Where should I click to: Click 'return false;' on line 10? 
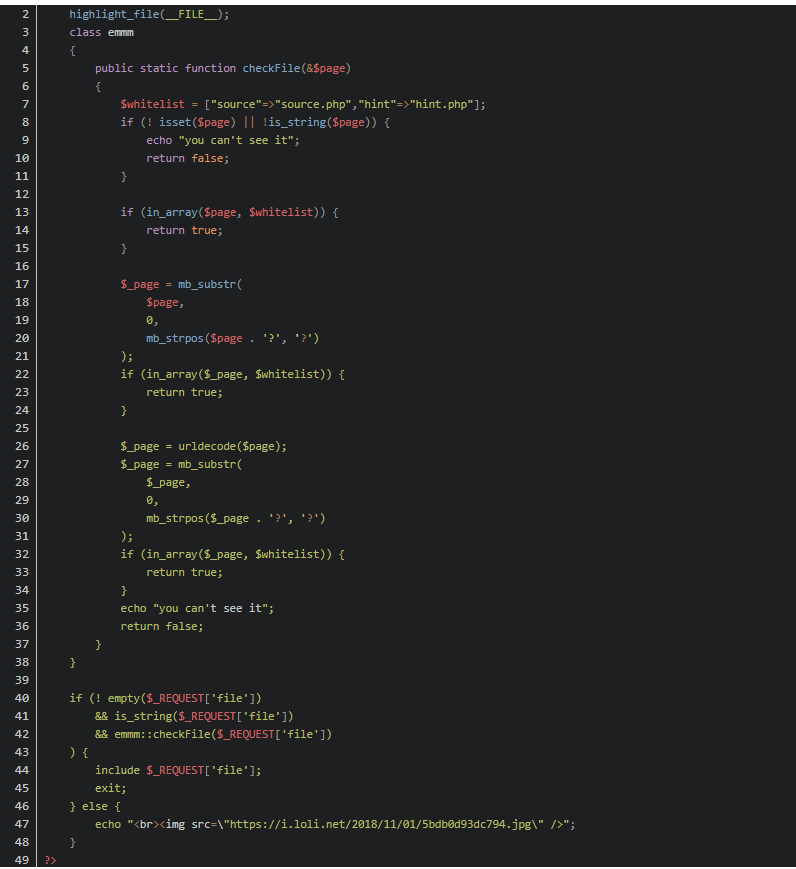pyautogui.click(x=187, y=159)
